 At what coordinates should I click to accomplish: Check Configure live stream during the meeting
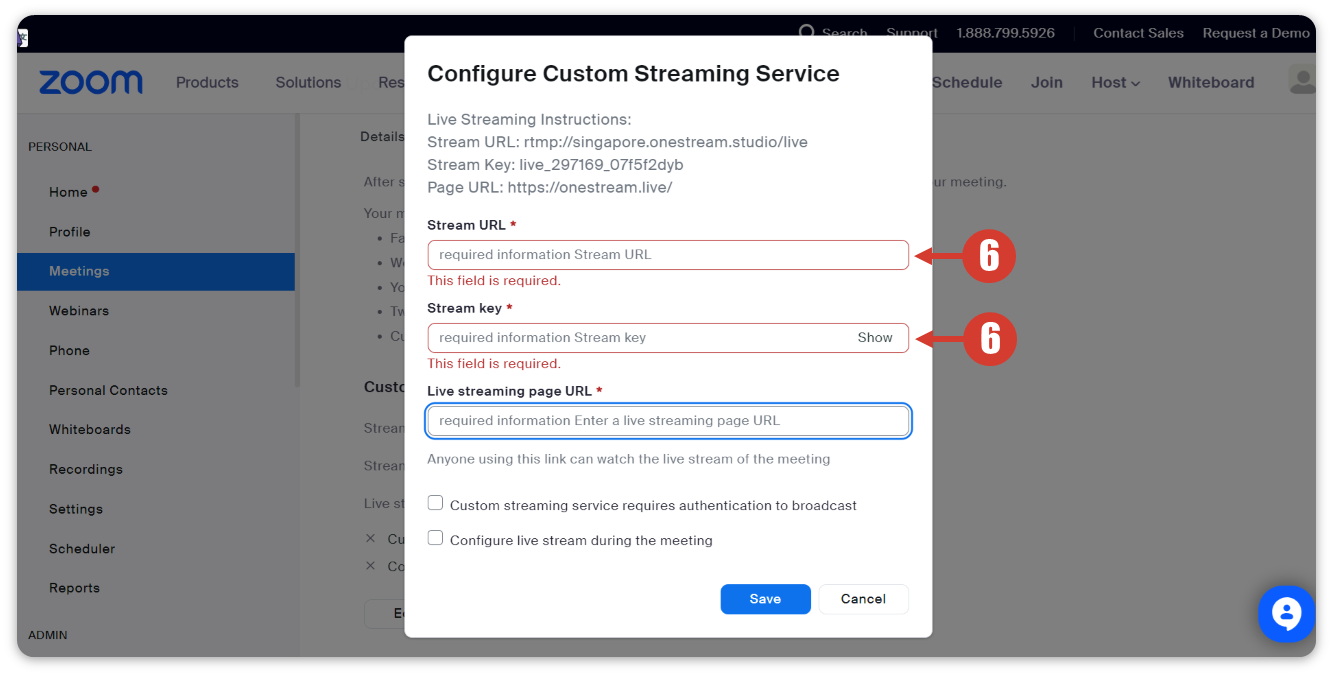[435, 538]
